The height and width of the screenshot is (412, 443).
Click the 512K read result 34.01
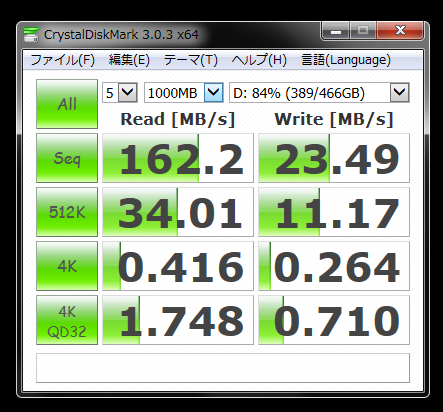178,212
